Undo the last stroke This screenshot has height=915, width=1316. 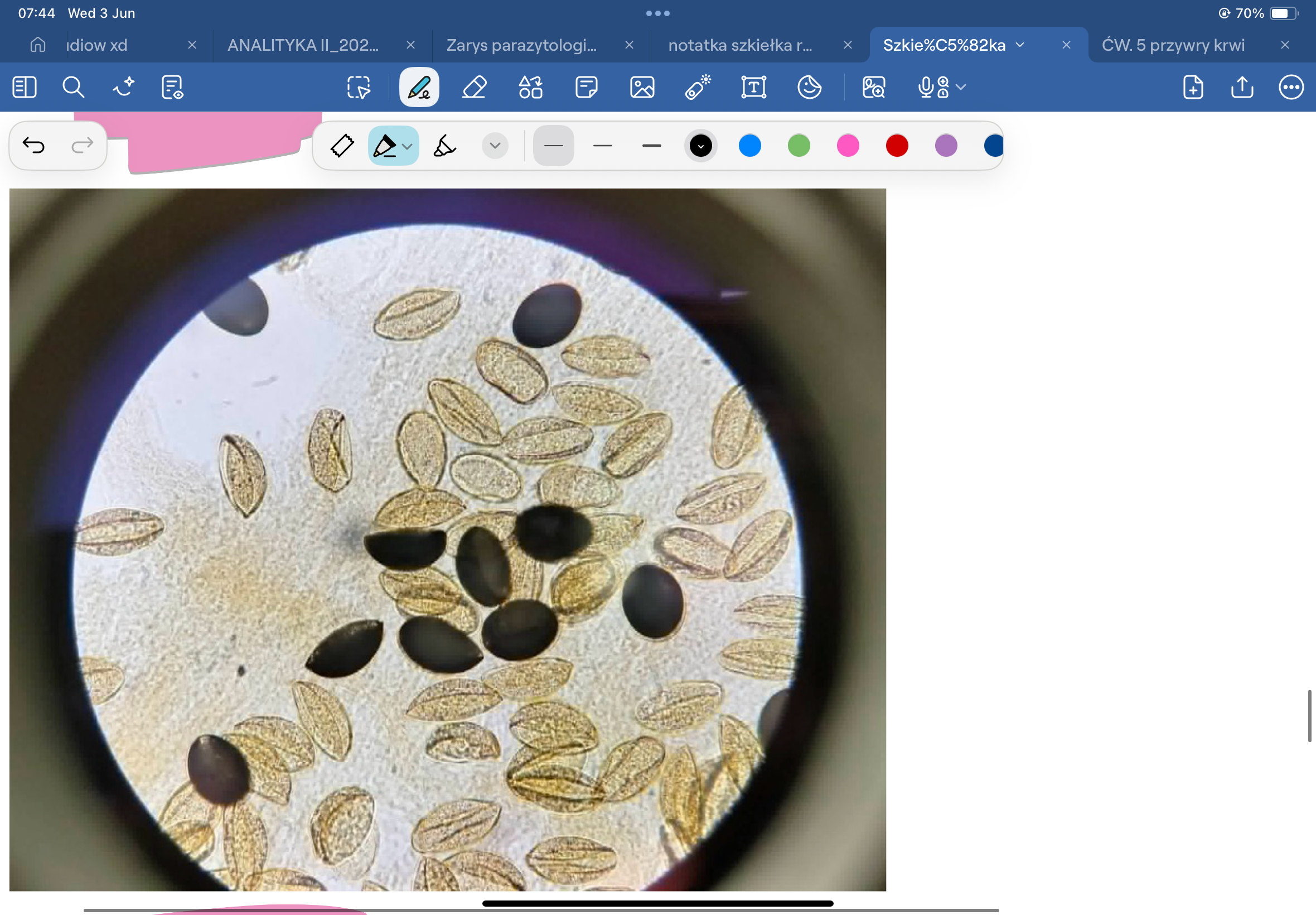[x=34, y=146]
